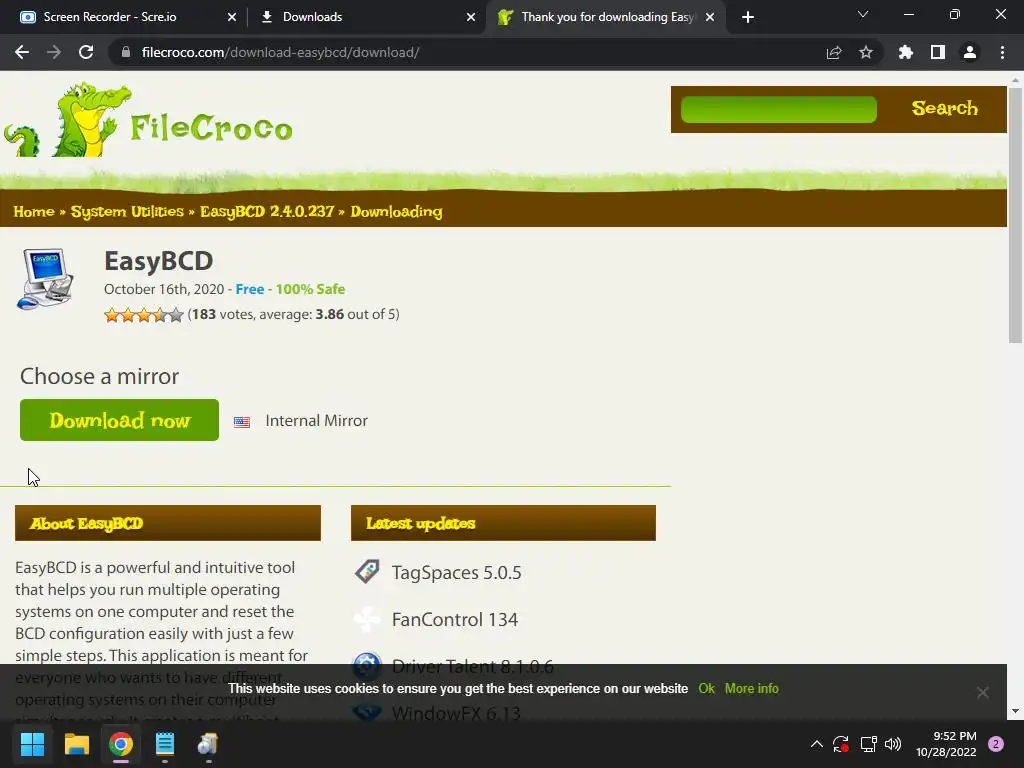Click the sync status tray icon

[x=841, y=744]
